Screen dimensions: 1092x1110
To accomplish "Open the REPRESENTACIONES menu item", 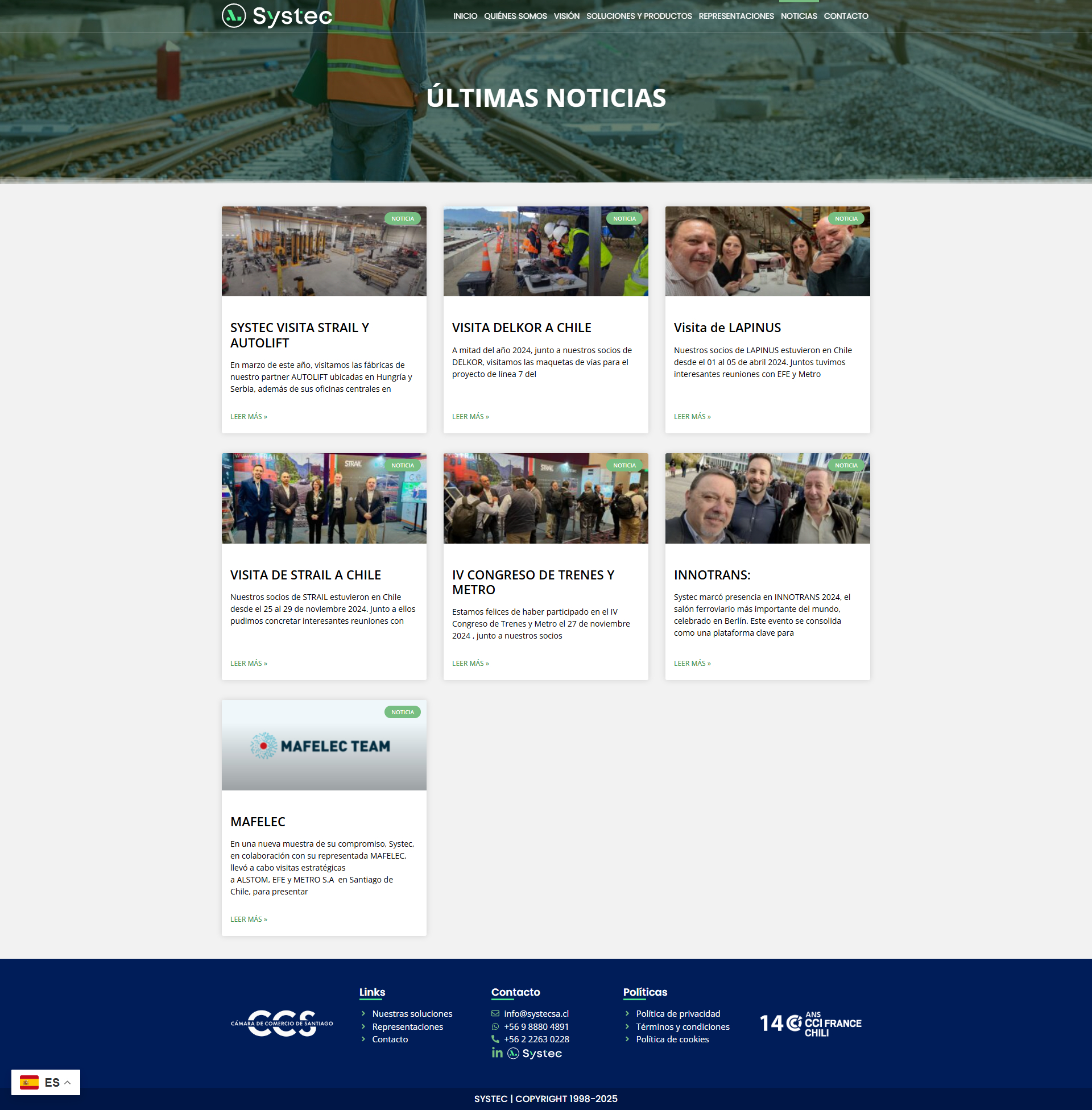I will tap(736, 16).
